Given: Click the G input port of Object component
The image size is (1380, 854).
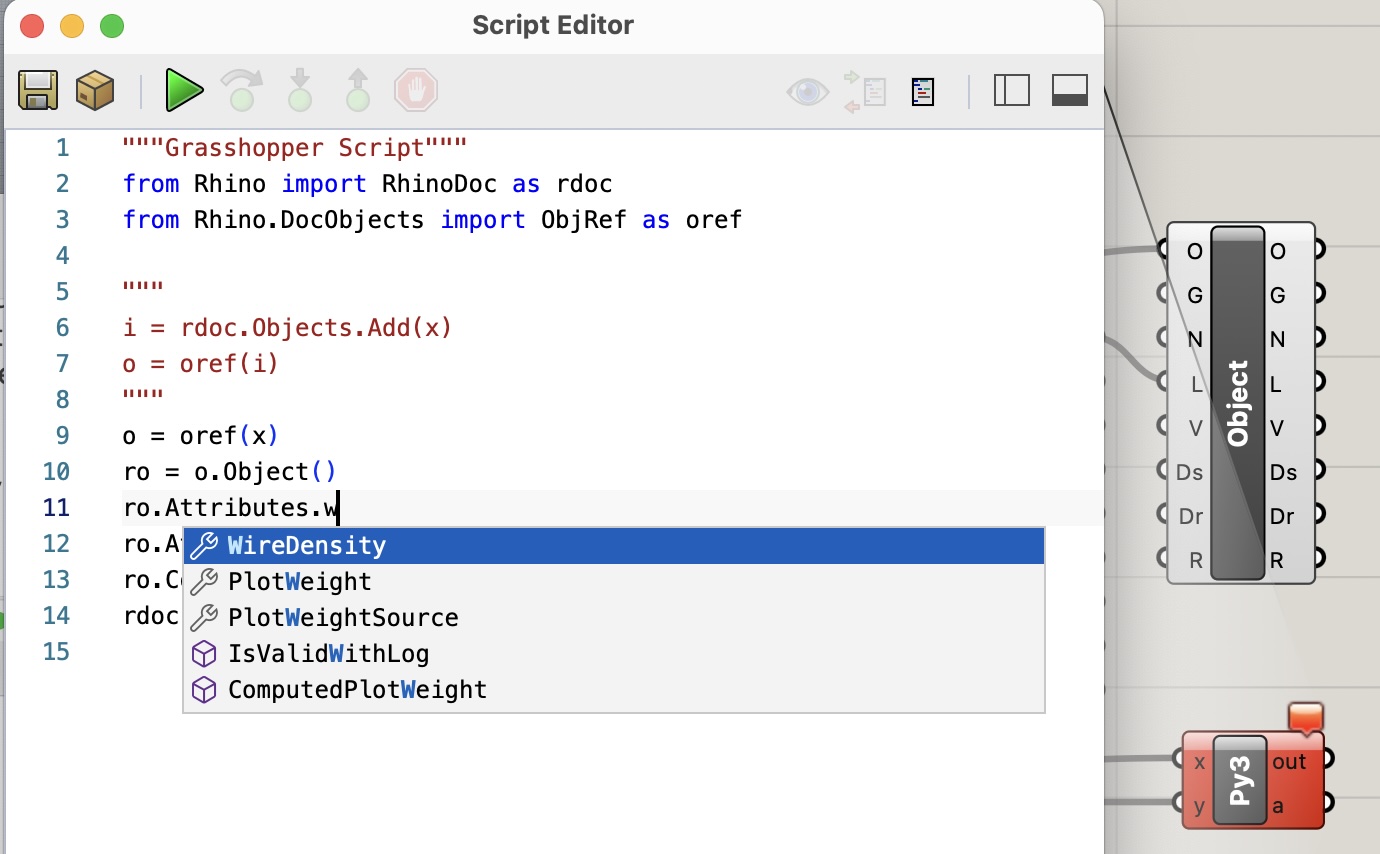Looking at the screenshot, I should click(1163, 293).
